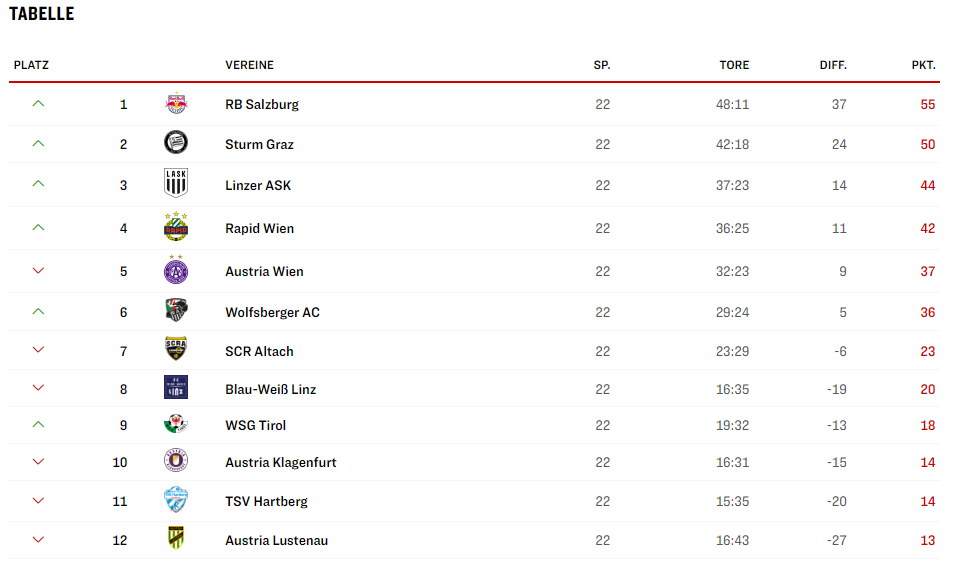Click the Austria Lustenau green-yellow crest

(176, 538)
